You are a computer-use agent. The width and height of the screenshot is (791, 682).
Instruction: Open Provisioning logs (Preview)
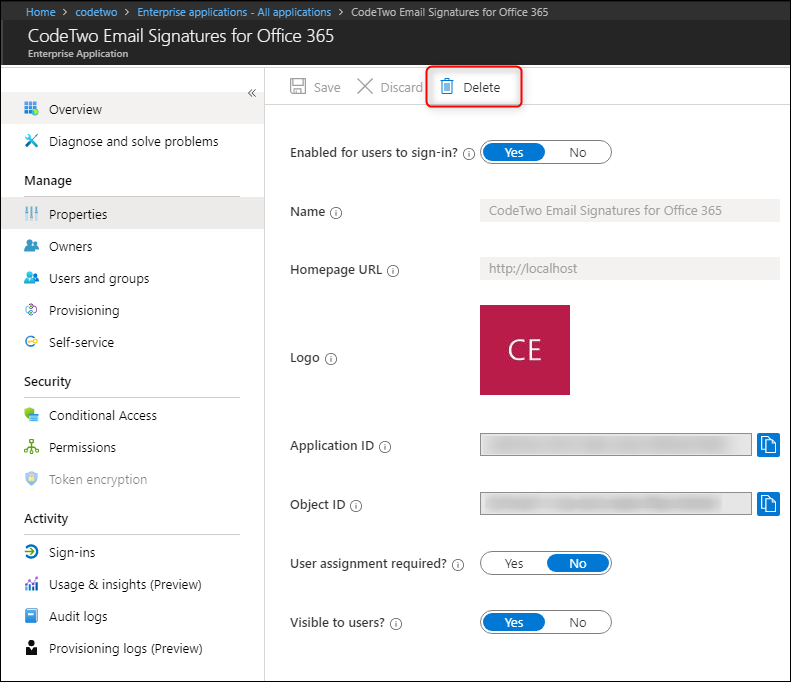point(133,648)
